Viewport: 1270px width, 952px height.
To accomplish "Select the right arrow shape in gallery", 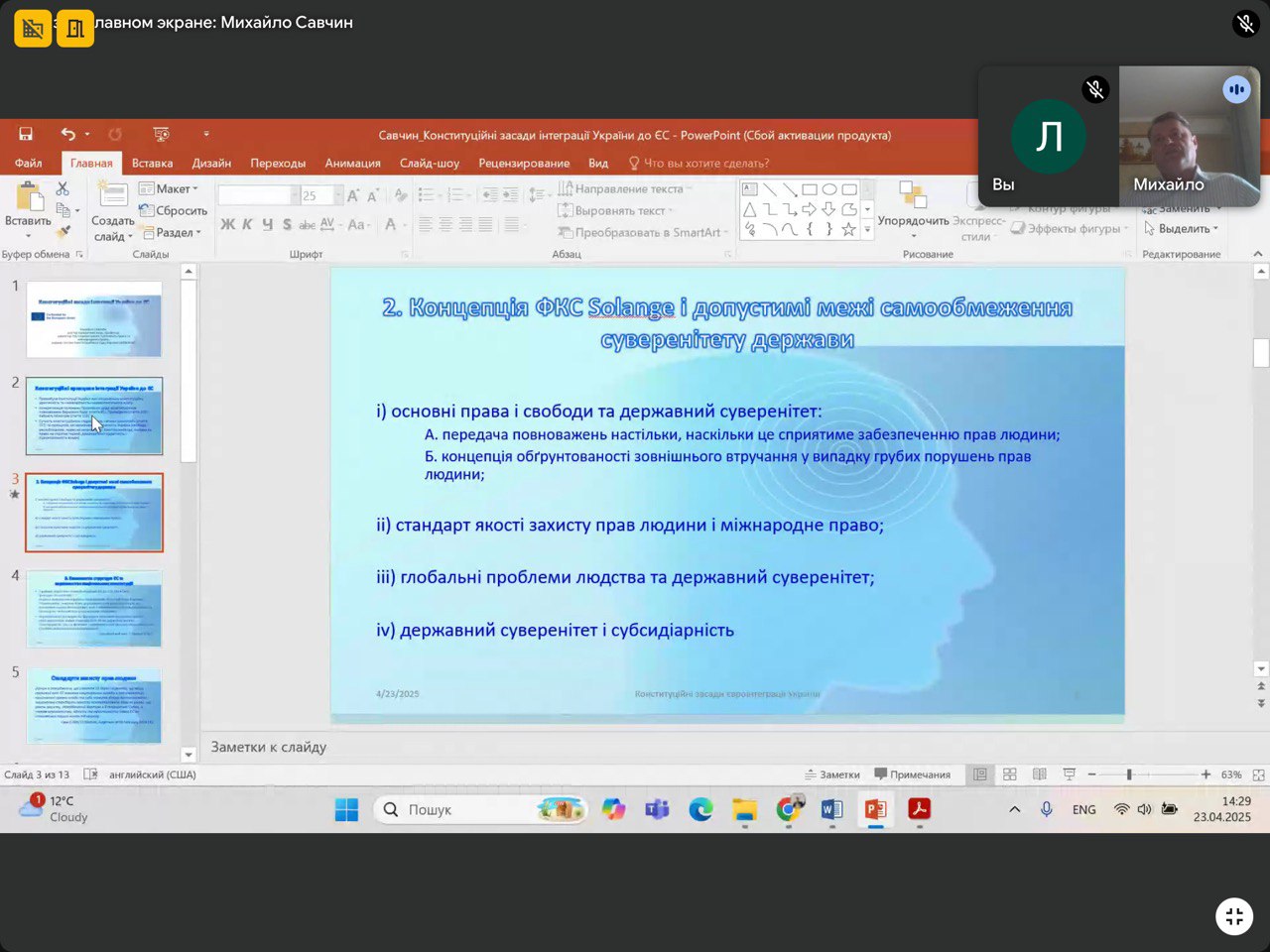I will (810, 209).
